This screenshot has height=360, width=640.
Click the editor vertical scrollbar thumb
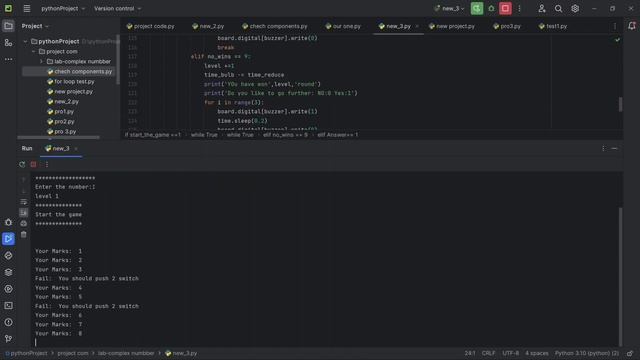pos(620,104)
